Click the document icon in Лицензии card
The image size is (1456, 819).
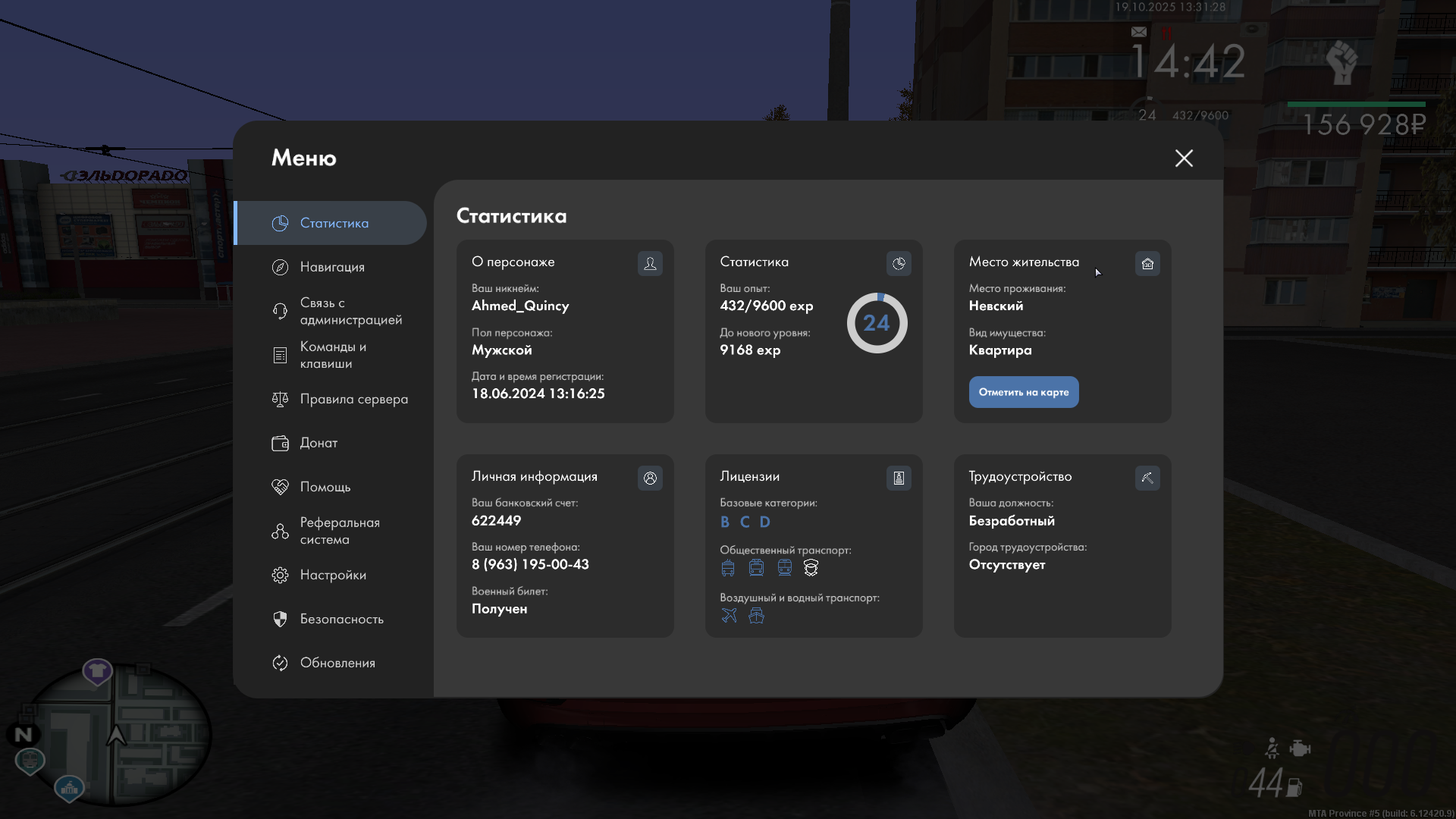(899, 478)
